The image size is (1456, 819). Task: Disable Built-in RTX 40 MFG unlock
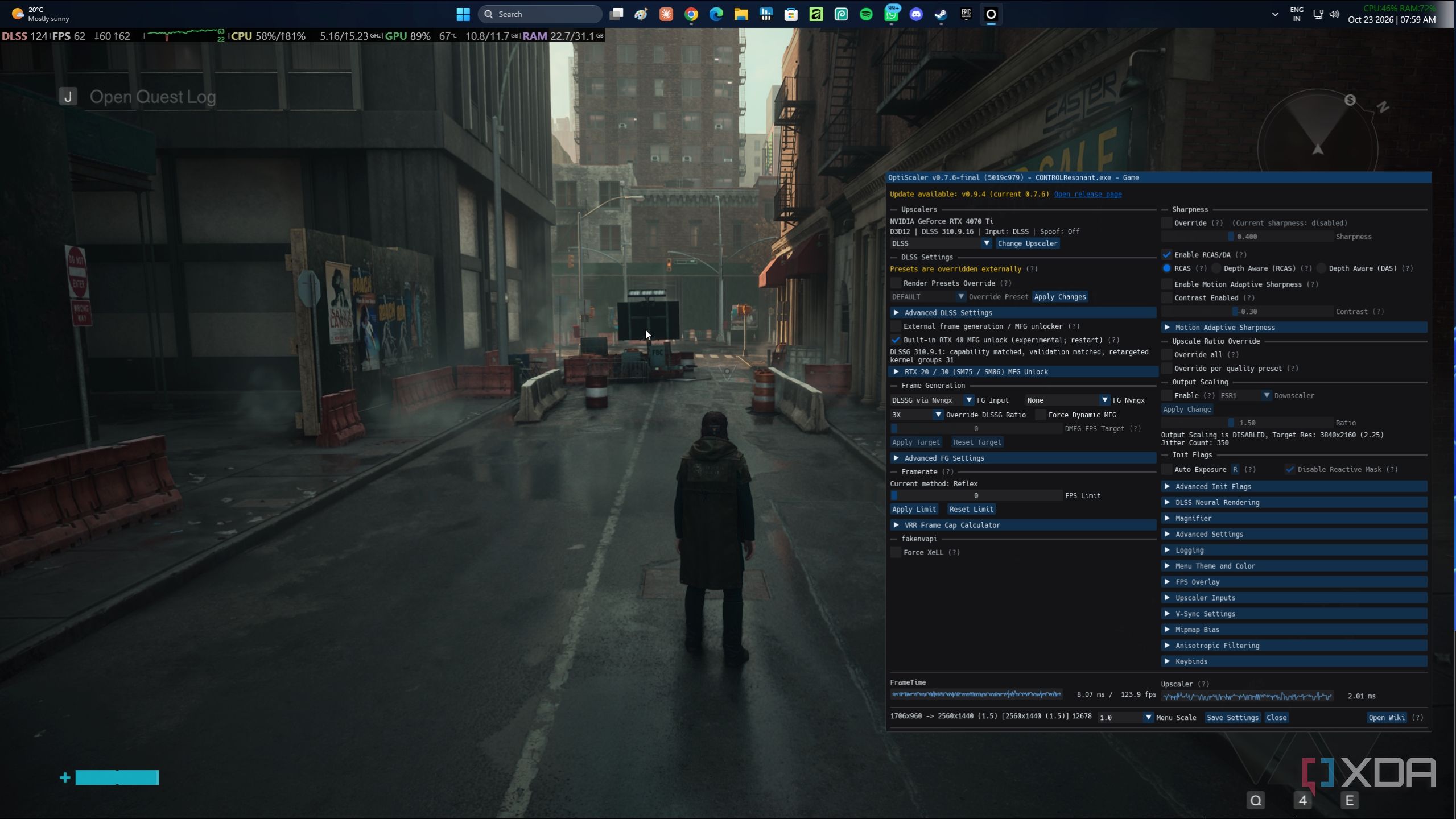point(896,340)
